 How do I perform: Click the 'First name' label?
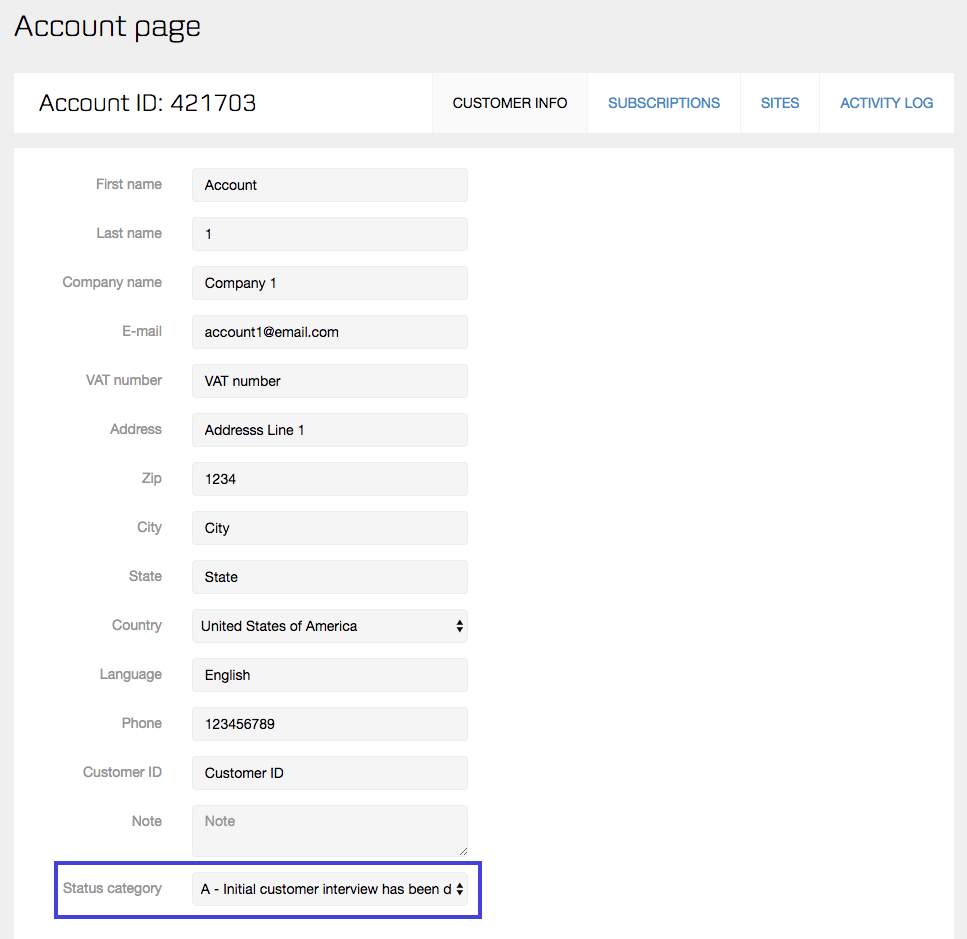tap(129, 184)
